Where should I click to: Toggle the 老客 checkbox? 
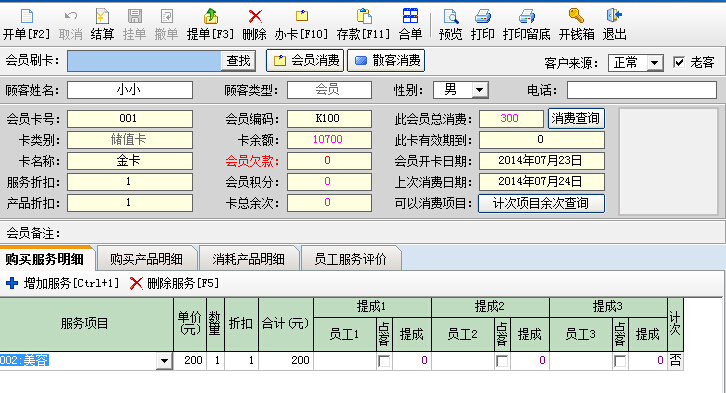tap(679, 62)
